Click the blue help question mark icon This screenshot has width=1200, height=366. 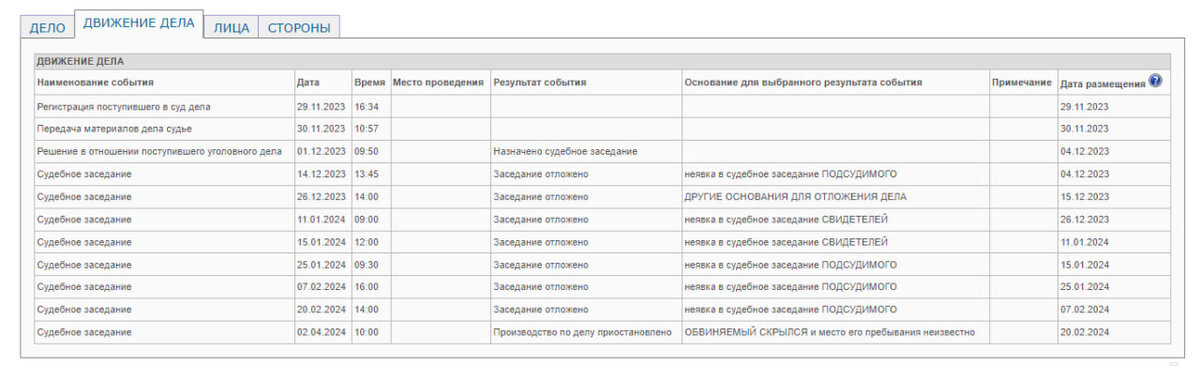point(1156,81)
